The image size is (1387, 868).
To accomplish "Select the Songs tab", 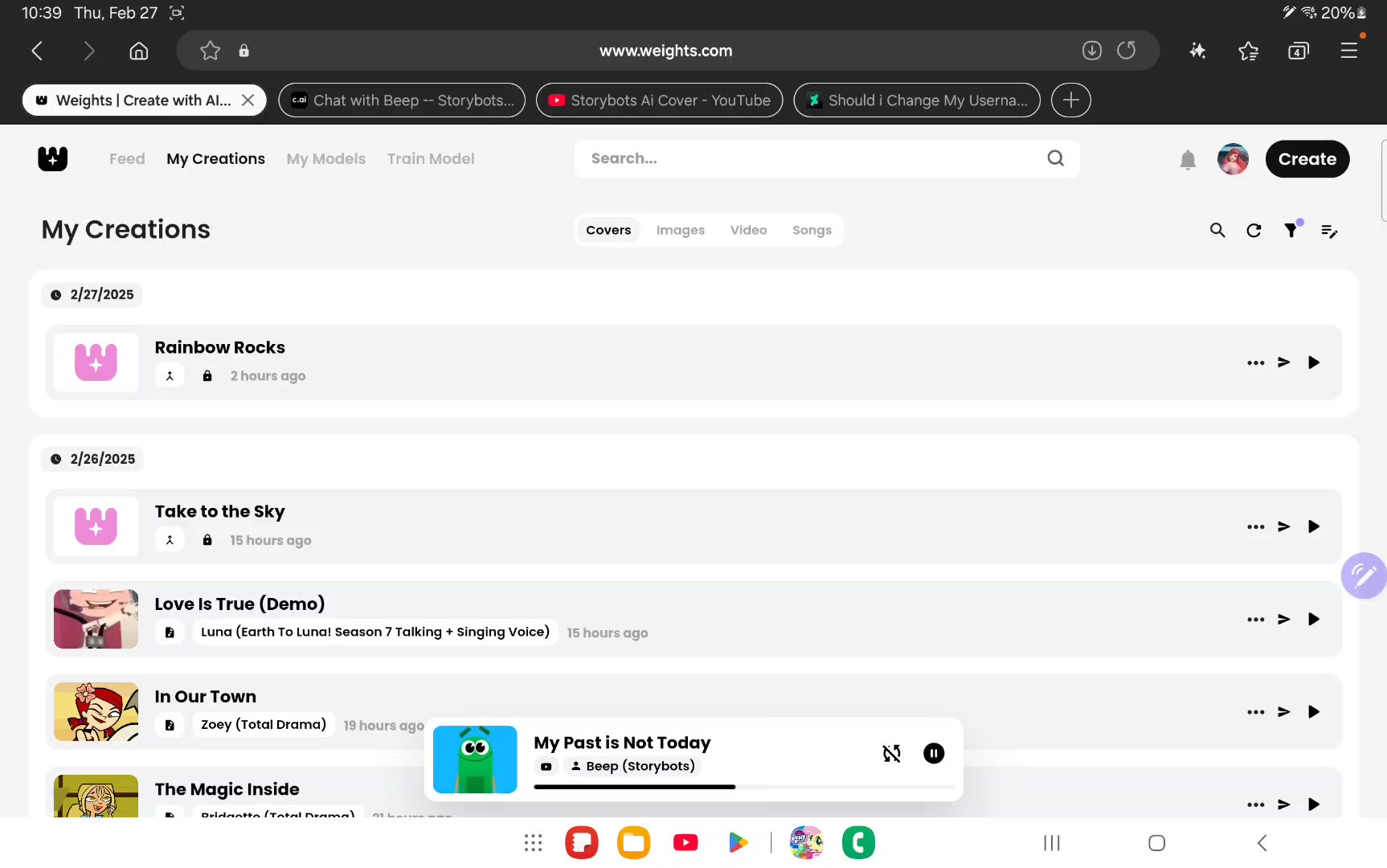I will pos(812,230).
